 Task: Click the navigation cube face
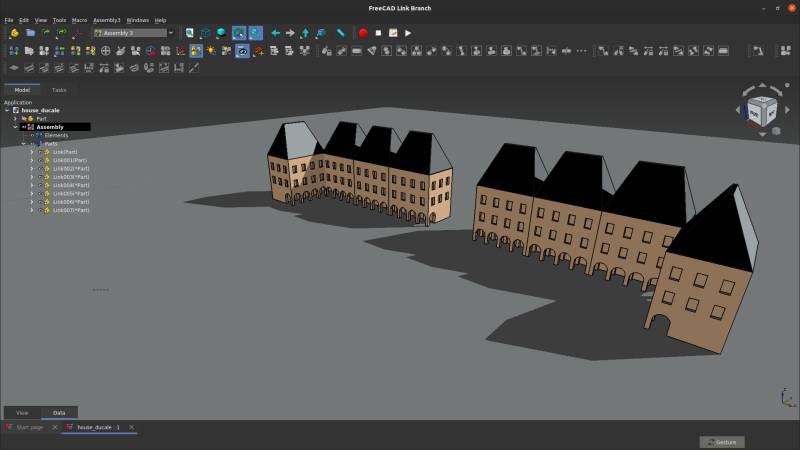(762, 111)
